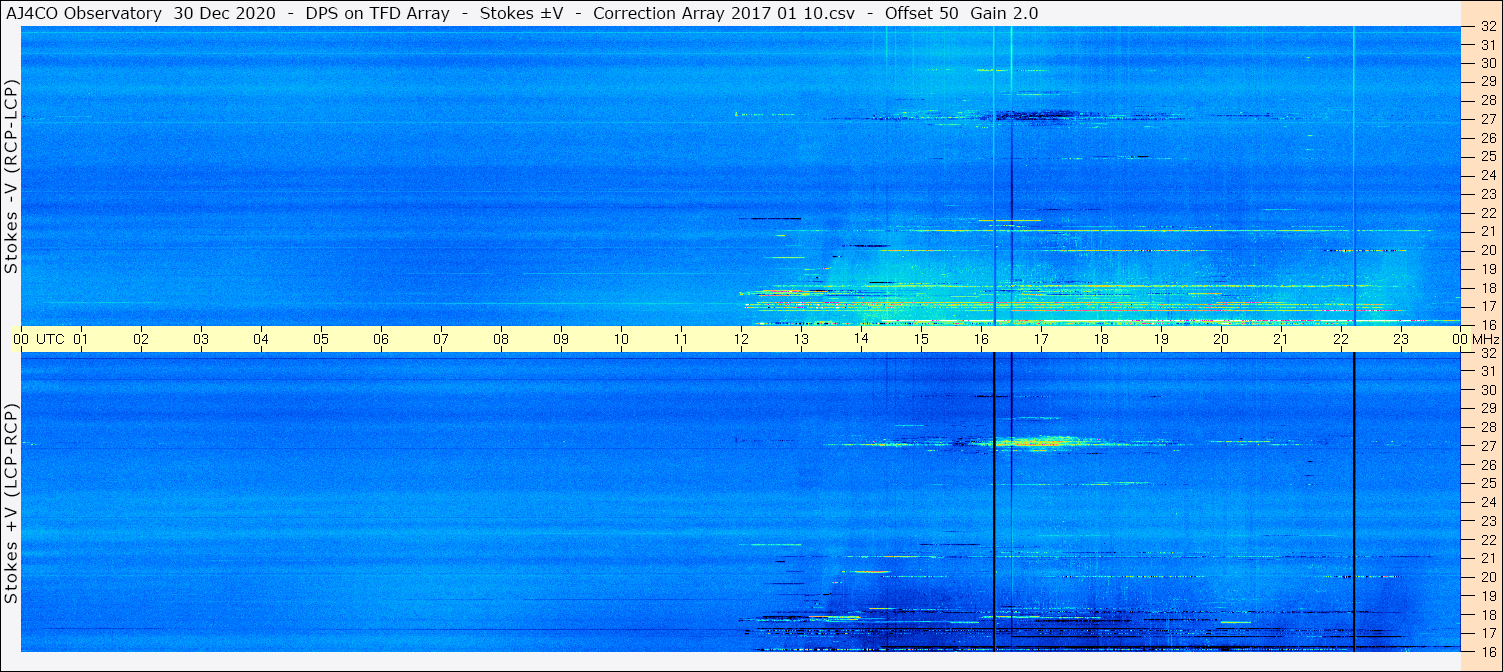Screen dimensions: 1503x672
Task: Click the 20 MHz tick in lower panel
Action: point(1488,577)
